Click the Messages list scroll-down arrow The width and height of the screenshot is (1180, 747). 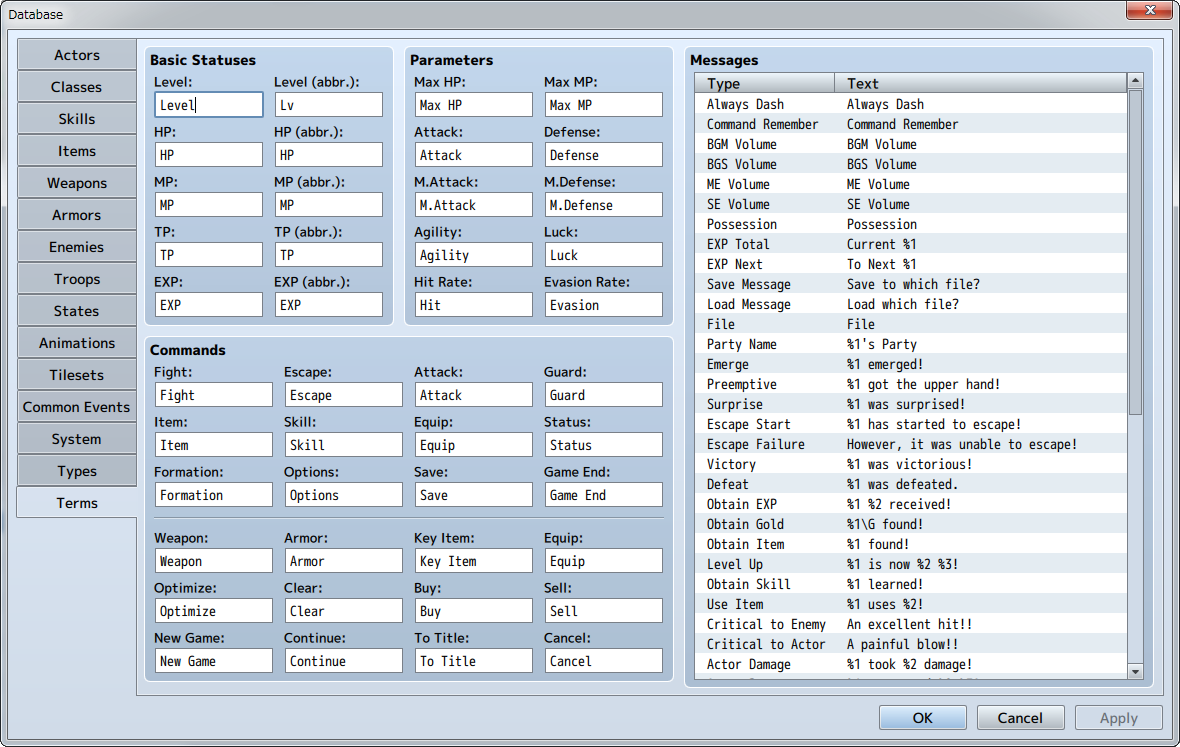click(x=1135, y=671)
